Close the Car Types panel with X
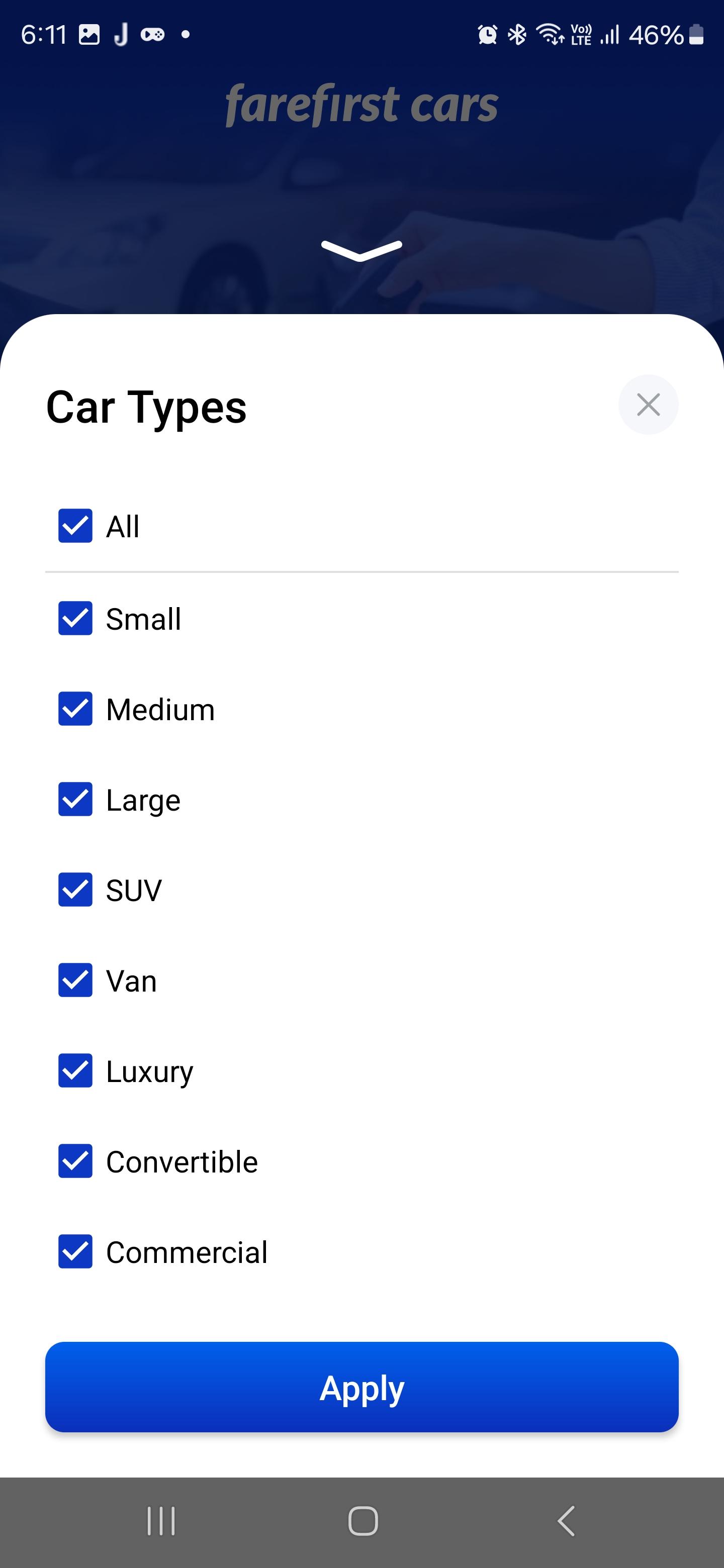 [648, 405]
